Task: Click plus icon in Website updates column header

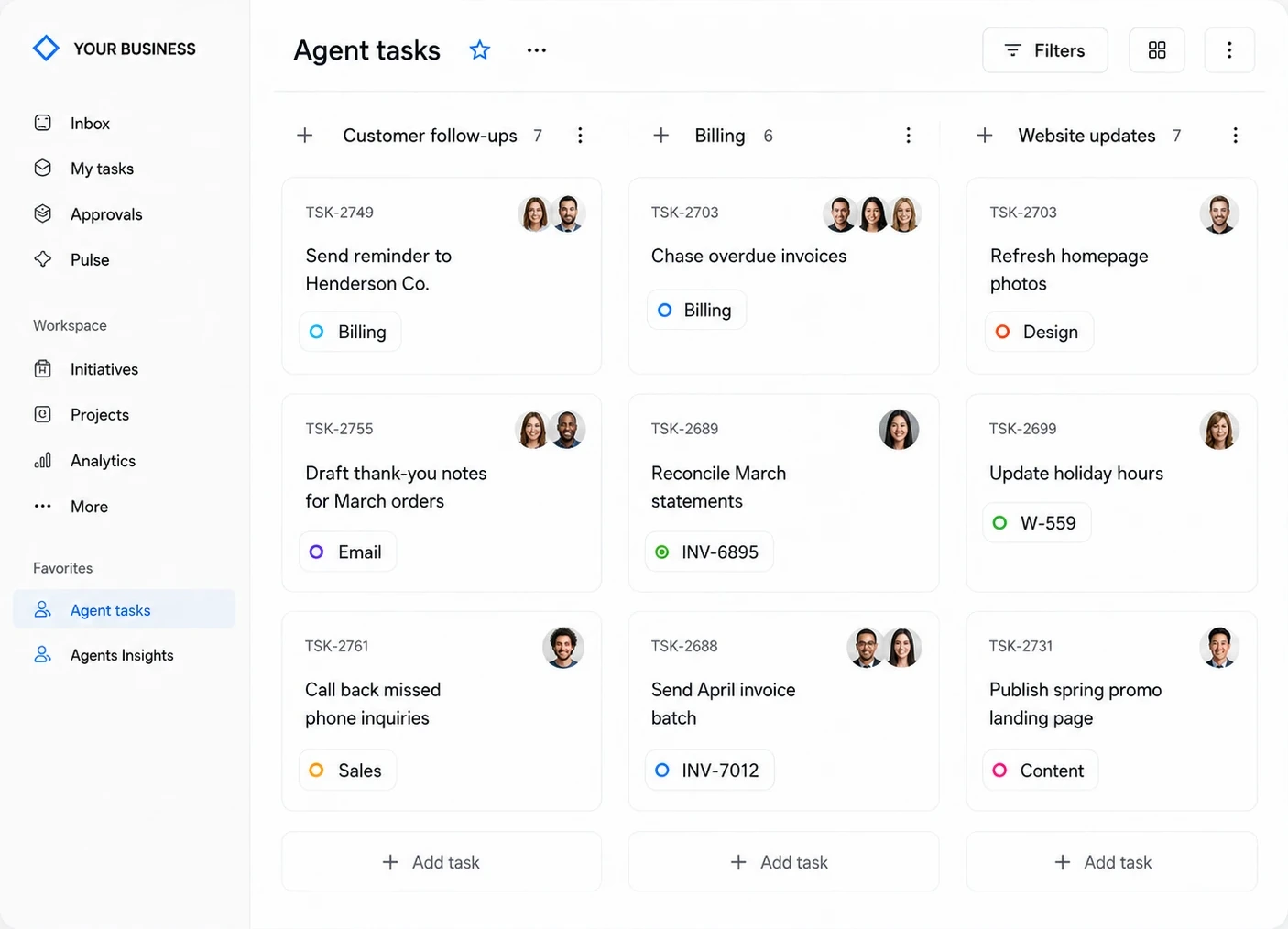Action: (985, 136)
